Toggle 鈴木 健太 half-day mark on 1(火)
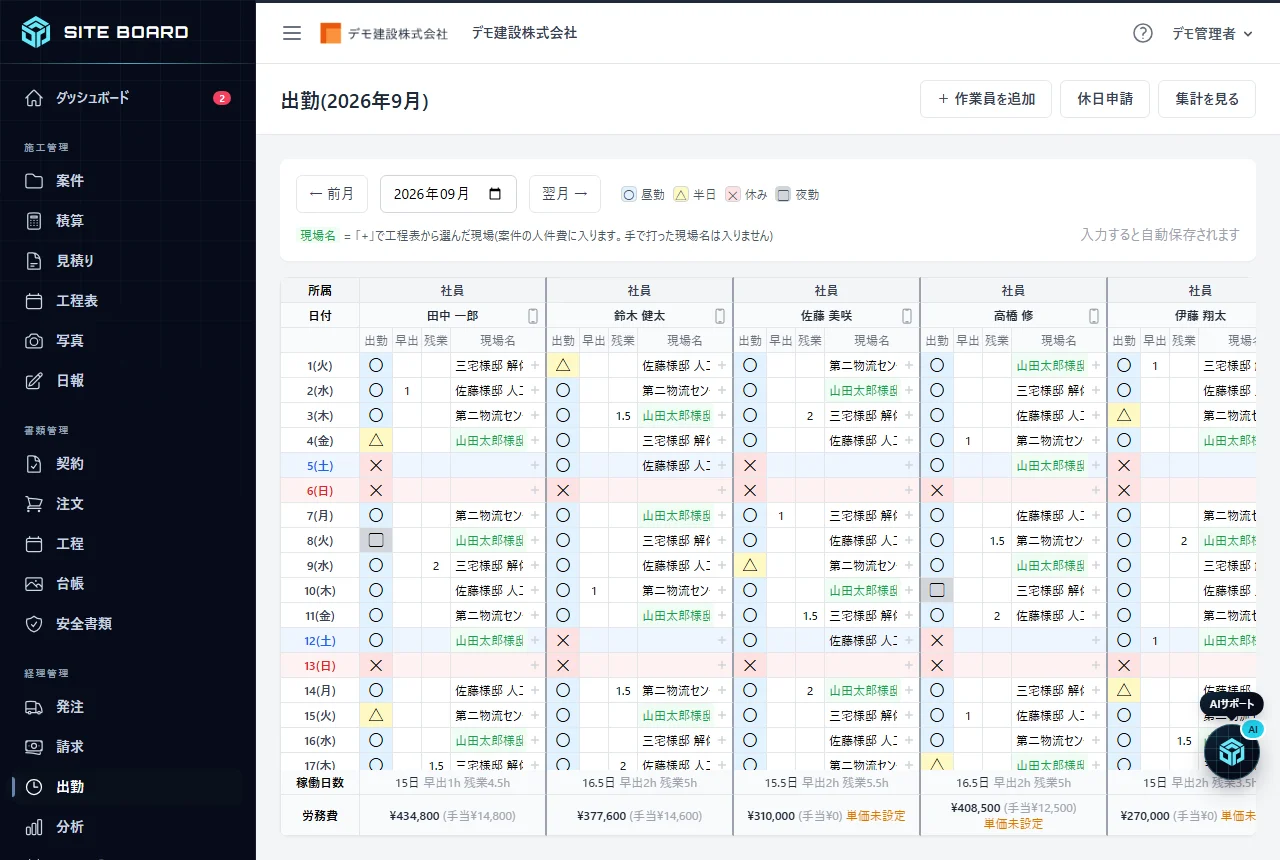 click(x=563, y=366)
